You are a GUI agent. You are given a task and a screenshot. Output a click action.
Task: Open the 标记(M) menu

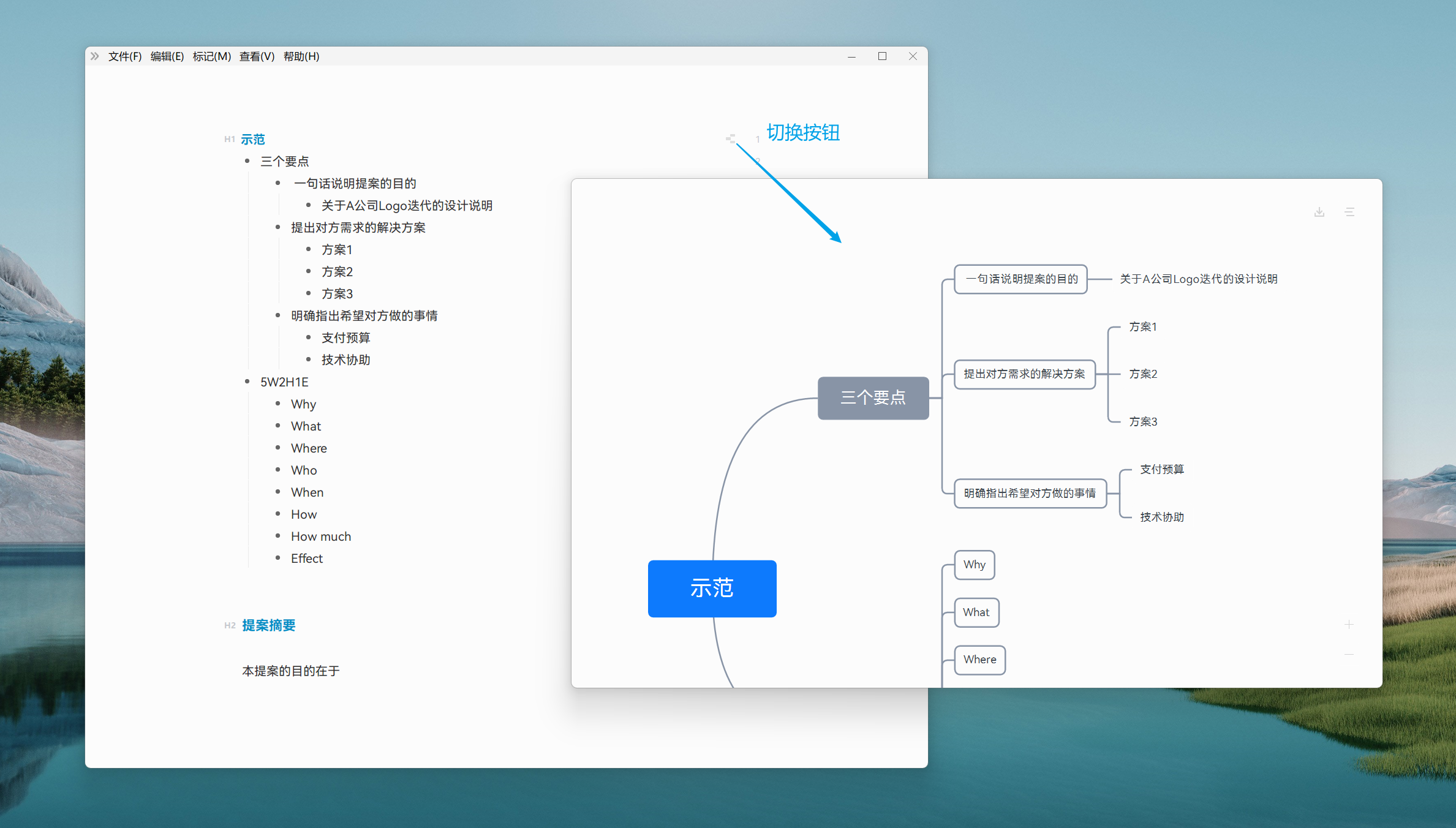[212, 56]
